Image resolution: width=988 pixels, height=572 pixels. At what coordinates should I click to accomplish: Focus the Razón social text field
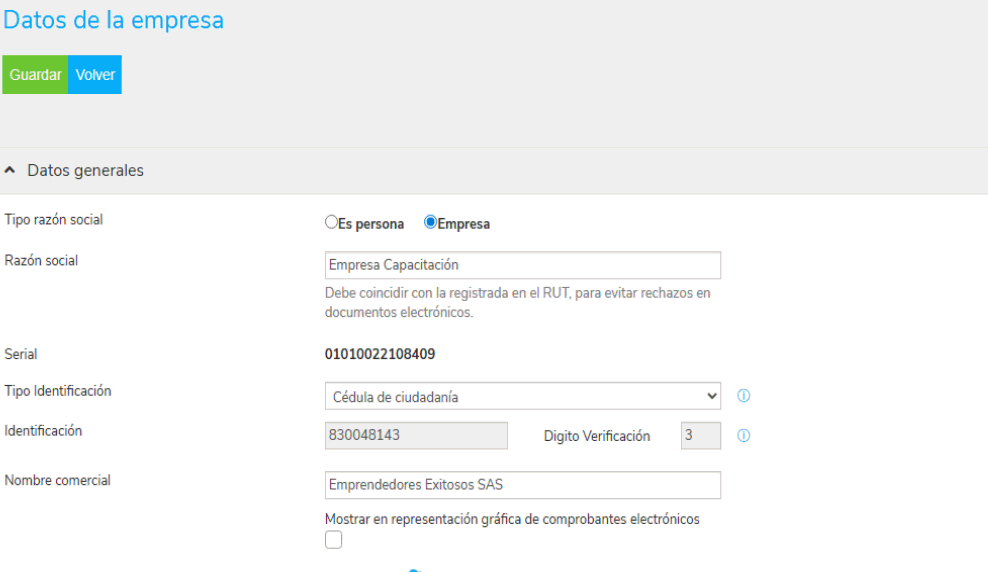pos(523,265)
